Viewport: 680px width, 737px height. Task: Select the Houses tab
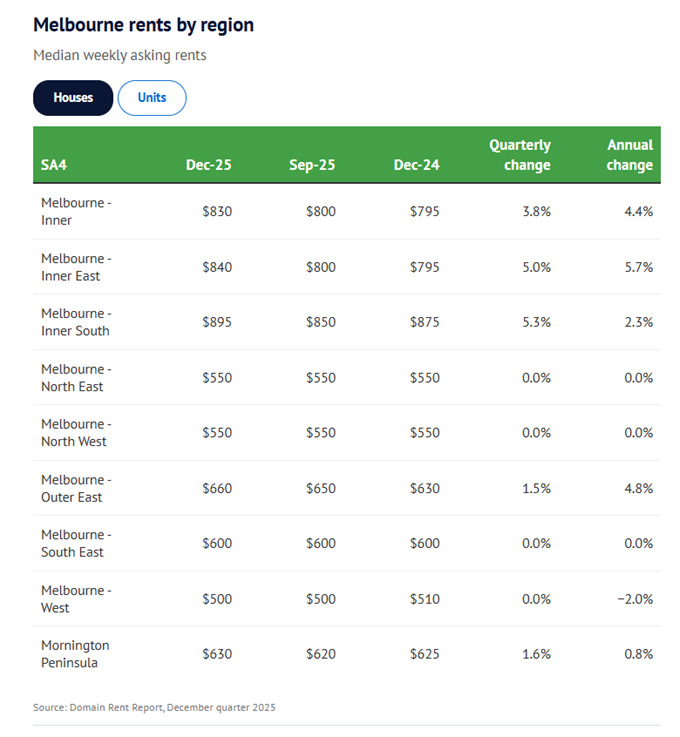point(73,98)
